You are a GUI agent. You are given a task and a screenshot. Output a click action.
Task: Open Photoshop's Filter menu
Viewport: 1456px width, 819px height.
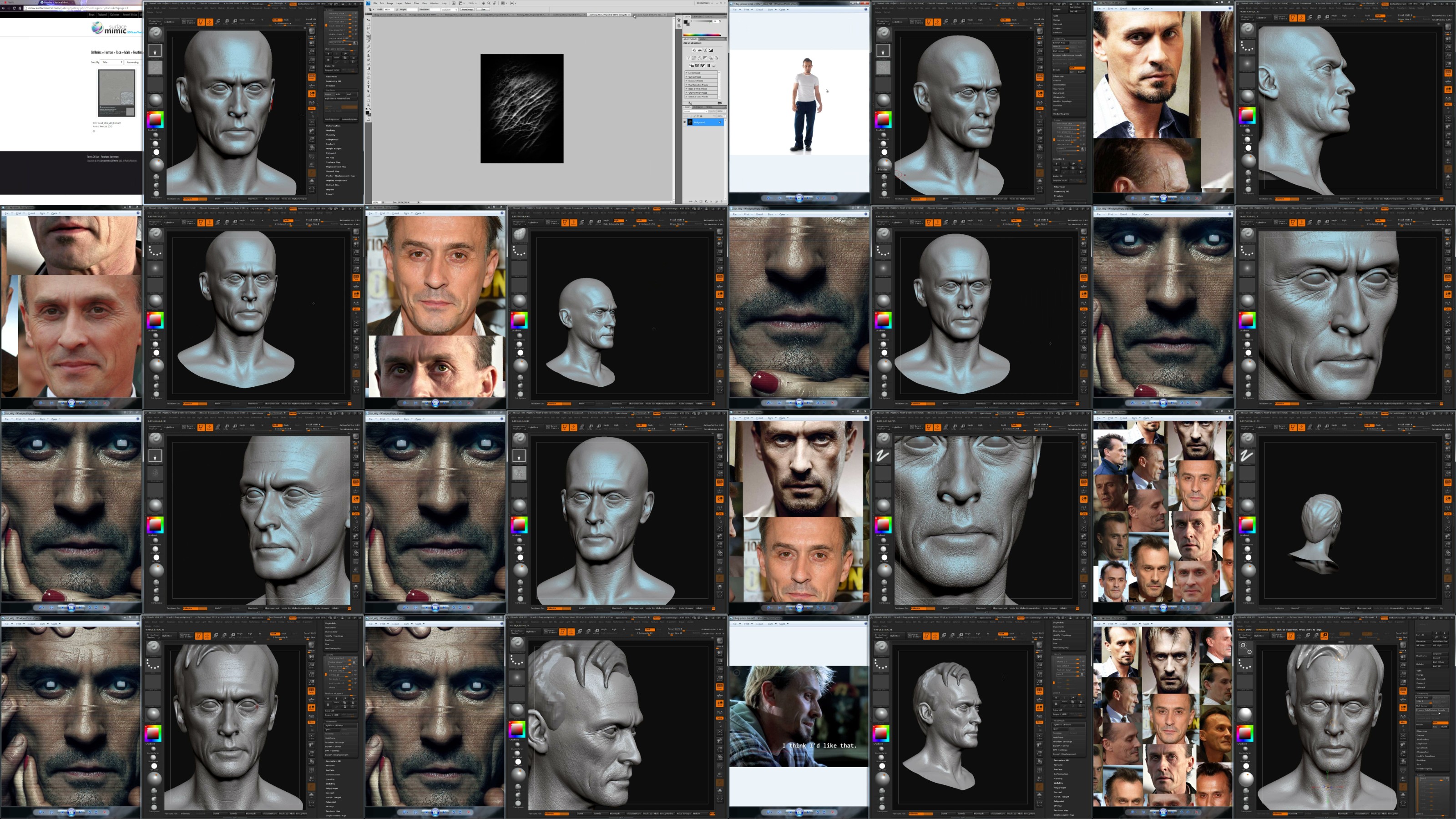(x=417, y=3)
